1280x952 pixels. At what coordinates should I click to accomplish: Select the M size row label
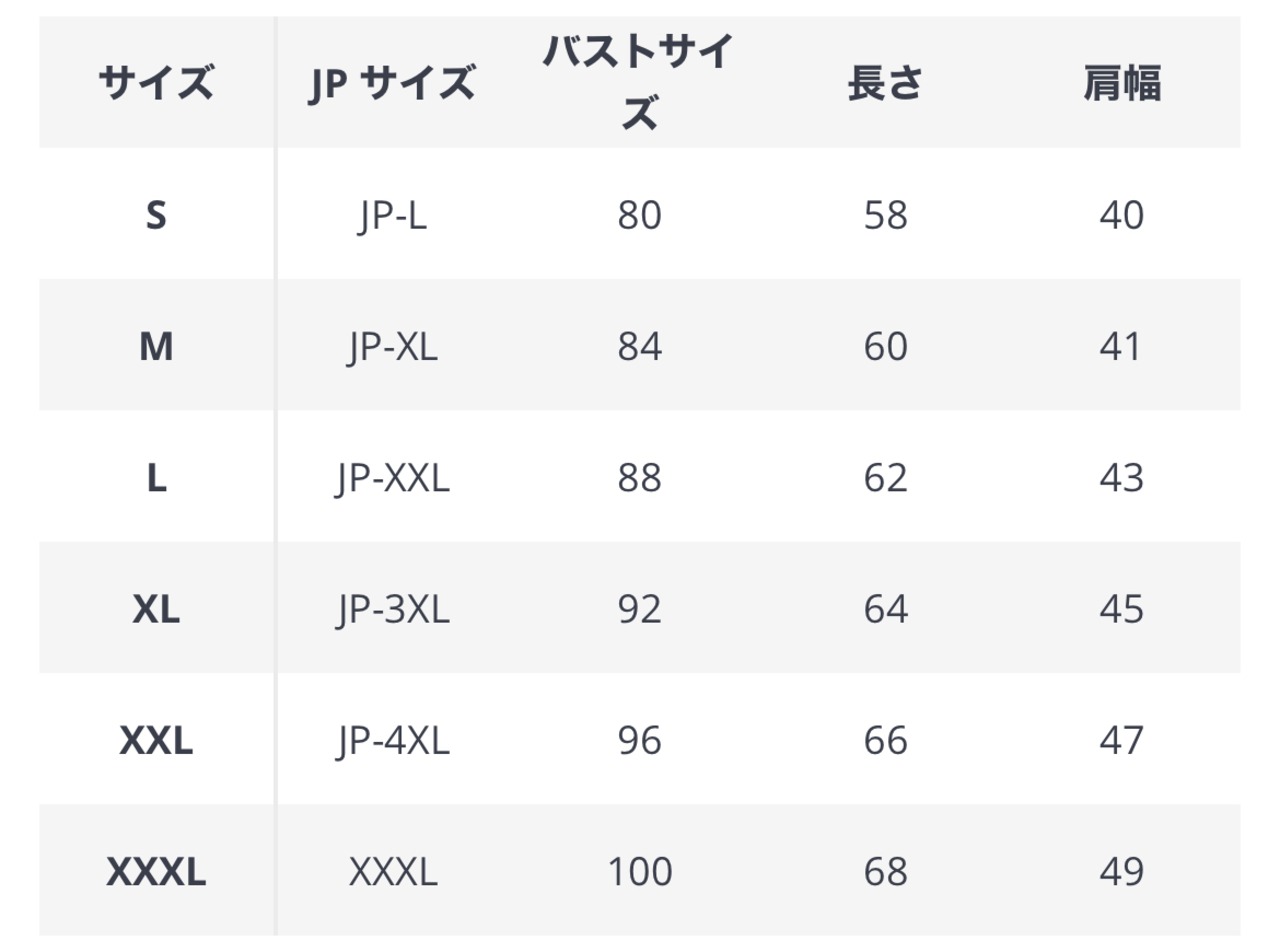pos(156,347)
